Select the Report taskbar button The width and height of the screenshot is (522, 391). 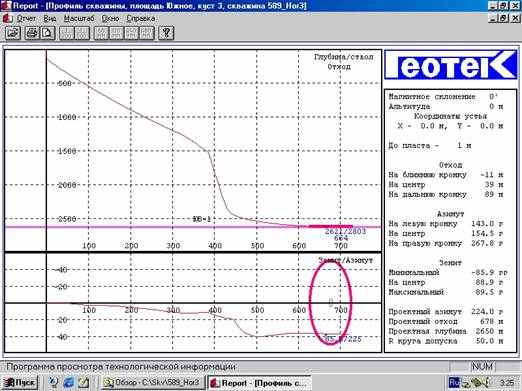[x=259, y=383]
